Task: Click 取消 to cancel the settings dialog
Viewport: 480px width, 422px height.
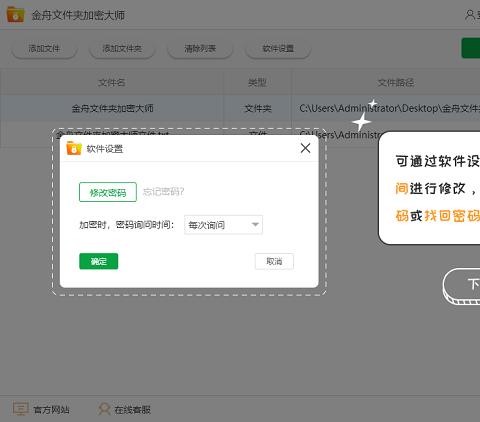Action: [274, 261]
